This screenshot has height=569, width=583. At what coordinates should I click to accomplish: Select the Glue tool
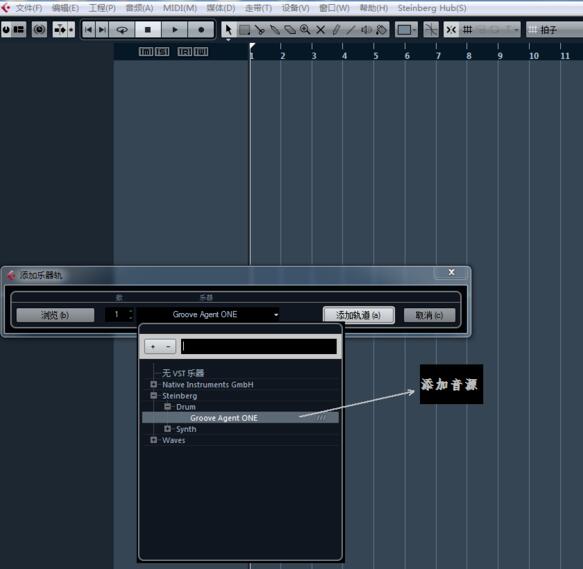[x=275, y=30]
